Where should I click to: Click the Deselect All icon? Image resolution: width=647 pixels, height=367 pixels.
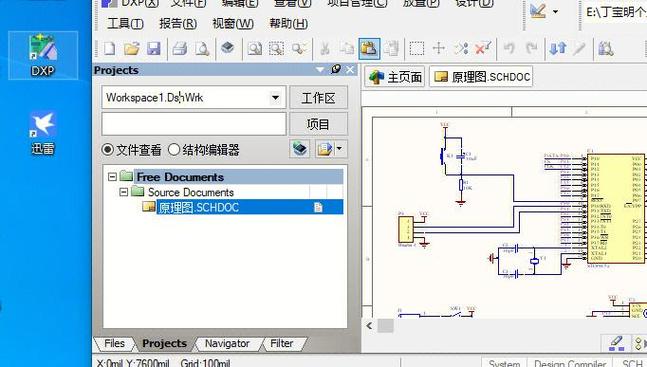[x=461, y=49]
